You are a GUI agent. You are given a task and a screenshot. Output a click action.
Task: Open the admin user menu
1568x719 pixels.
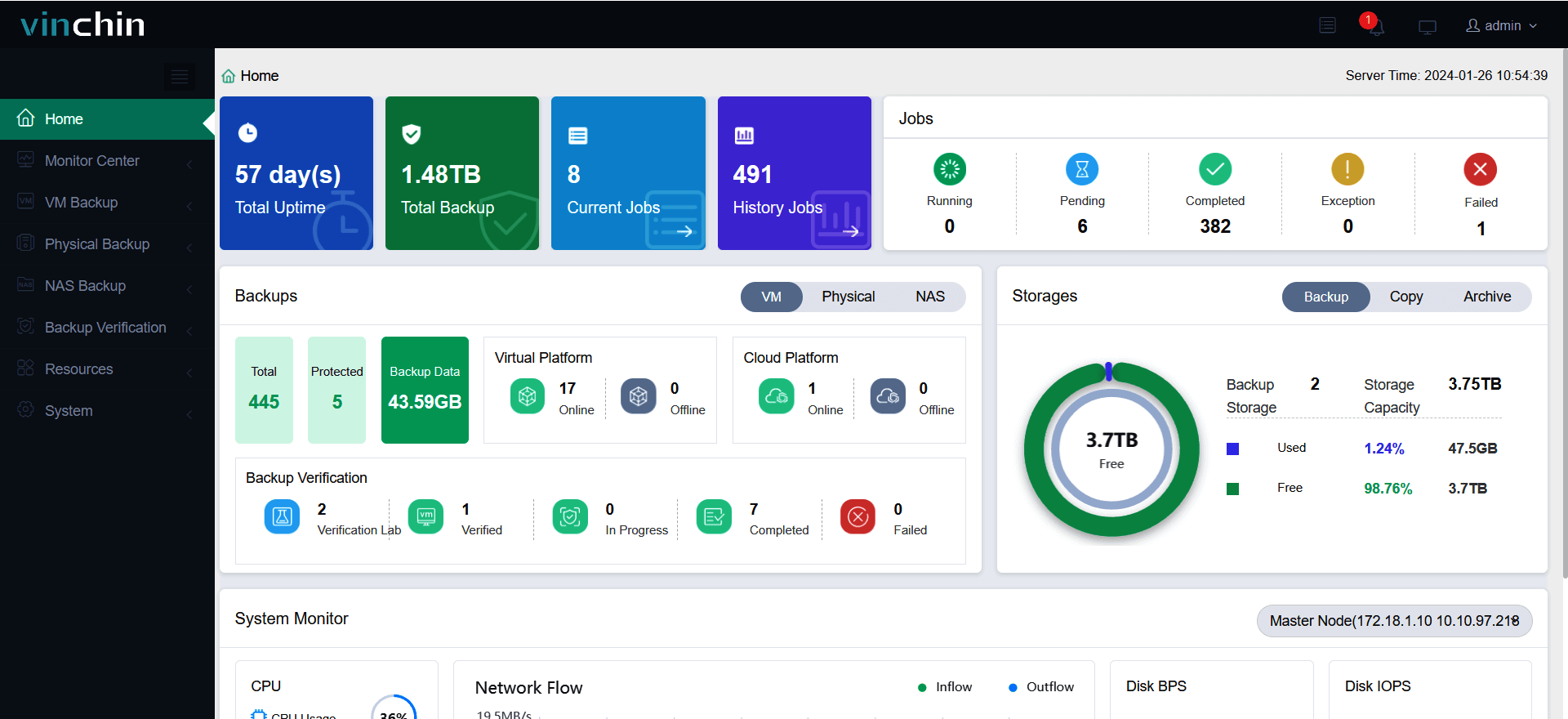1502,25
